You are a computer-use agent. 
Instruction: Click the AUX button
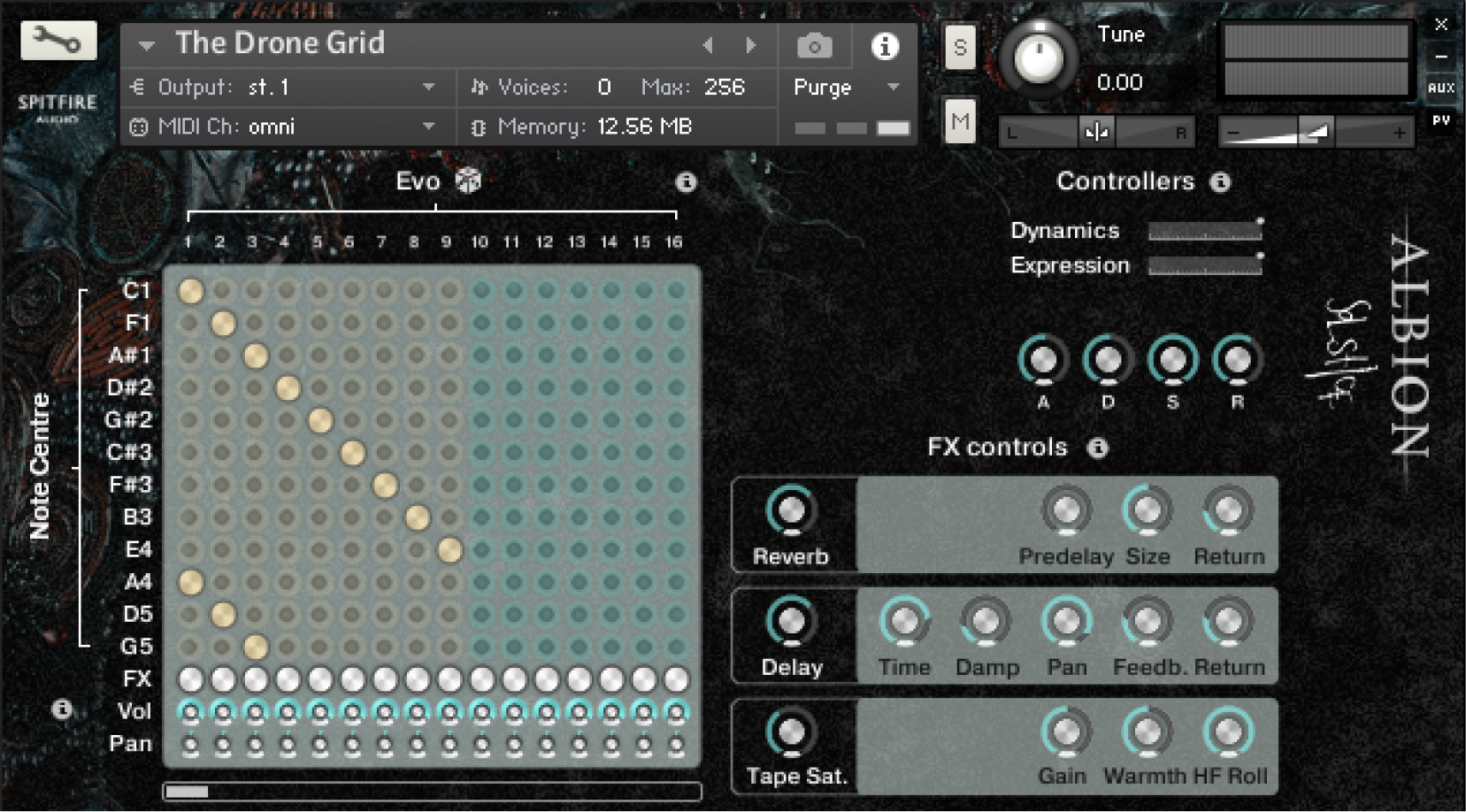[1440, 88]
